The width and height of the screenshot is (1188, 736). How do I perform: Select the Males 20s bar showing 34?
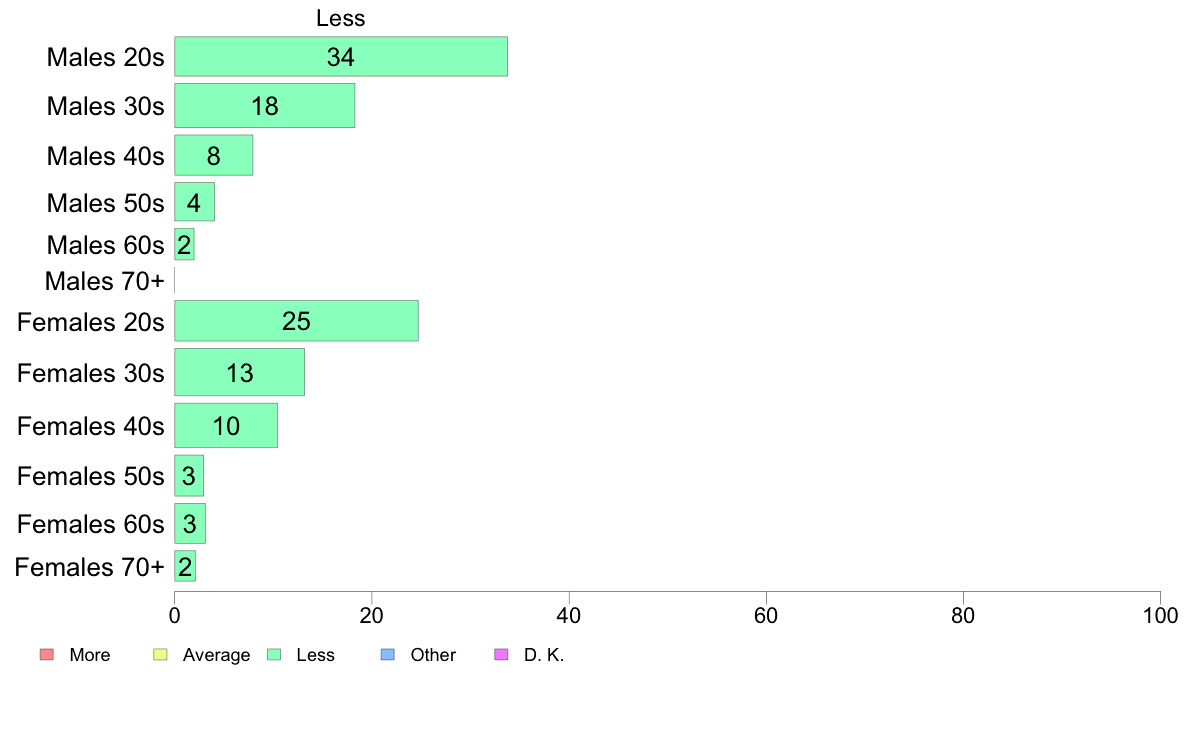point(341,57)
